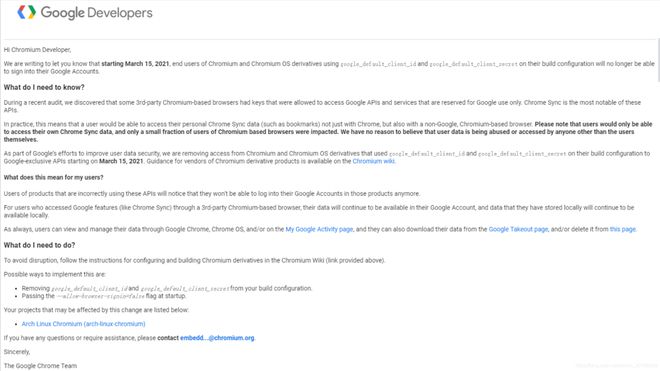Image resolution: width=660 pixels, height=371 pixels.
Task: Click the --allow-browser-signin=false flag text
Action: pyautogui.click(x=100, y=296)
